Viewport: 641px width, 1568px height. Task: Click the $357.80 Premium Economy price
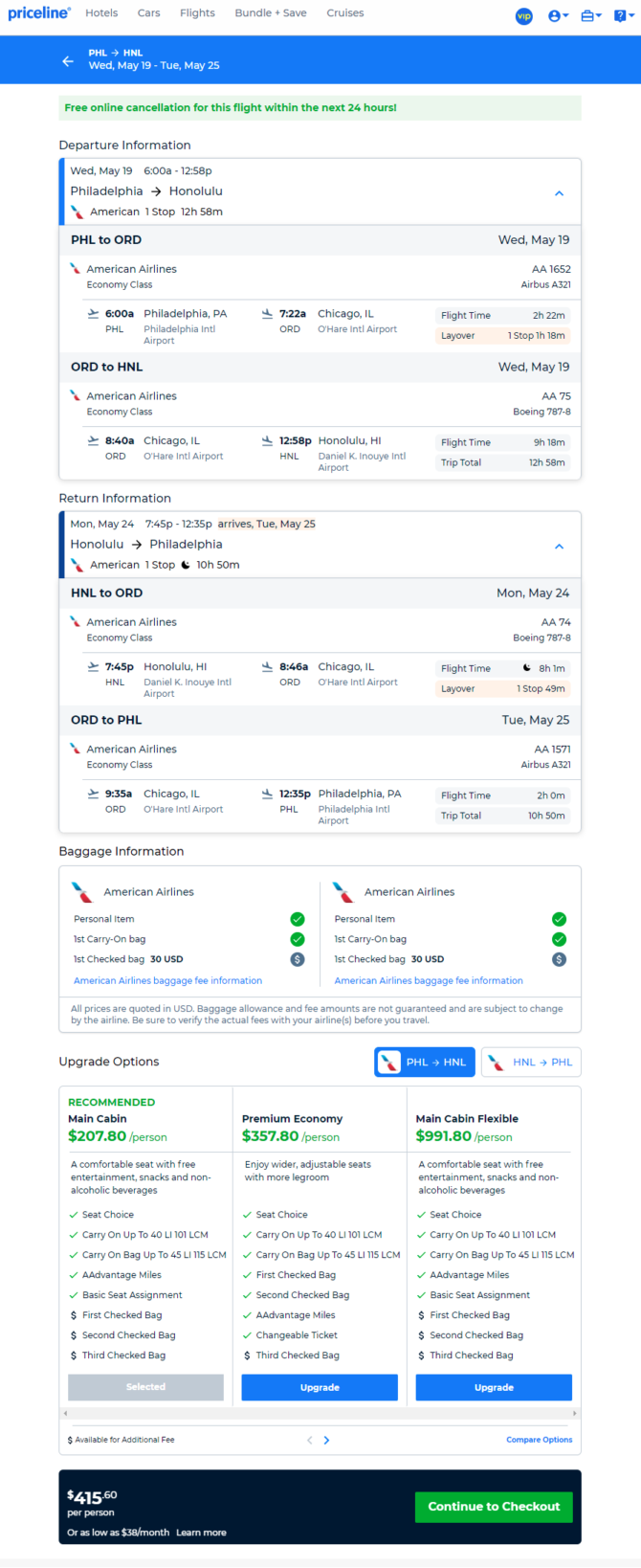pos(271,1136)
